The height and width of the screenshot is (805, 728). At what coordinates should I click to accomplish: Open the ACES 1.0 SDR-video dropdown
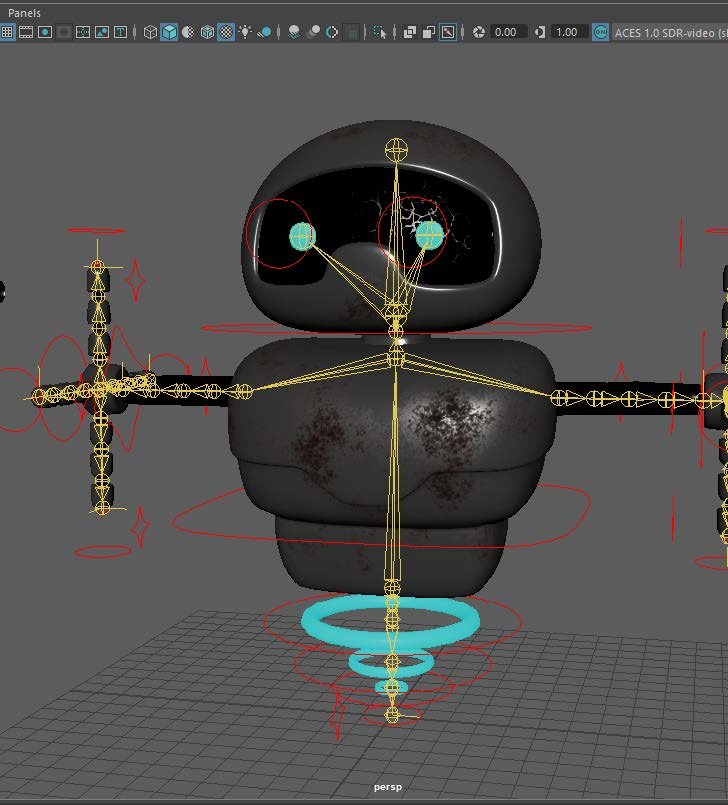(x=670, y=32)
